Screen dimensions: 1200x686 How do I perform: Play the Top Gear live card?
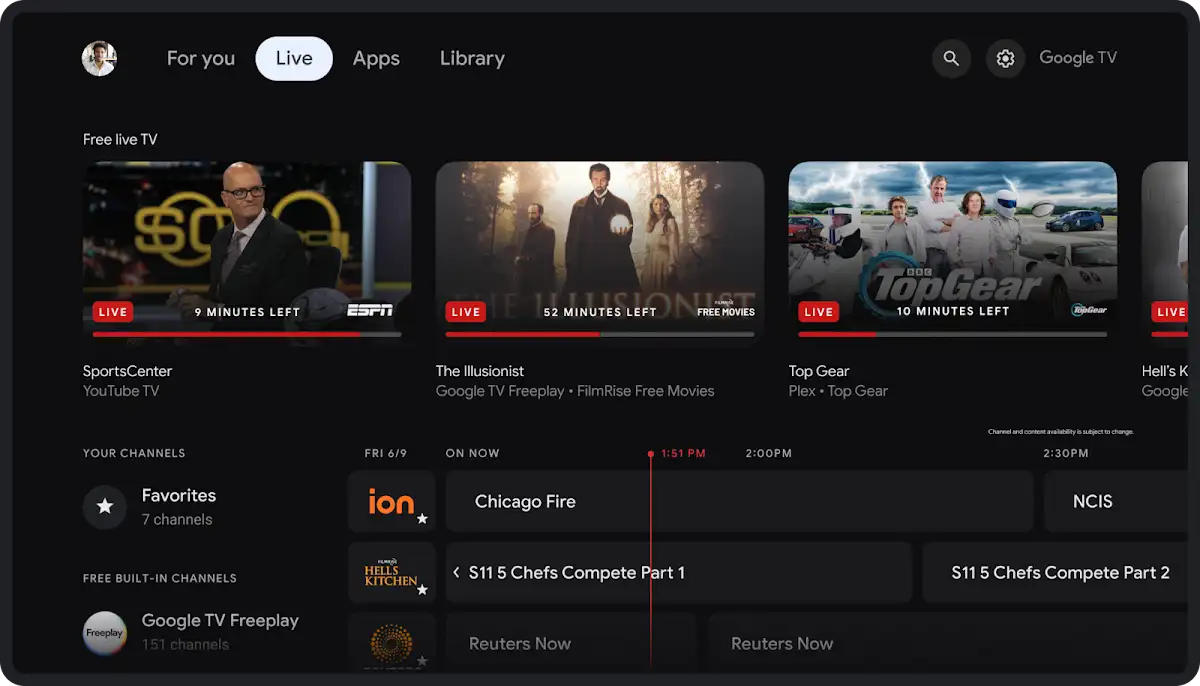(952, 248)
